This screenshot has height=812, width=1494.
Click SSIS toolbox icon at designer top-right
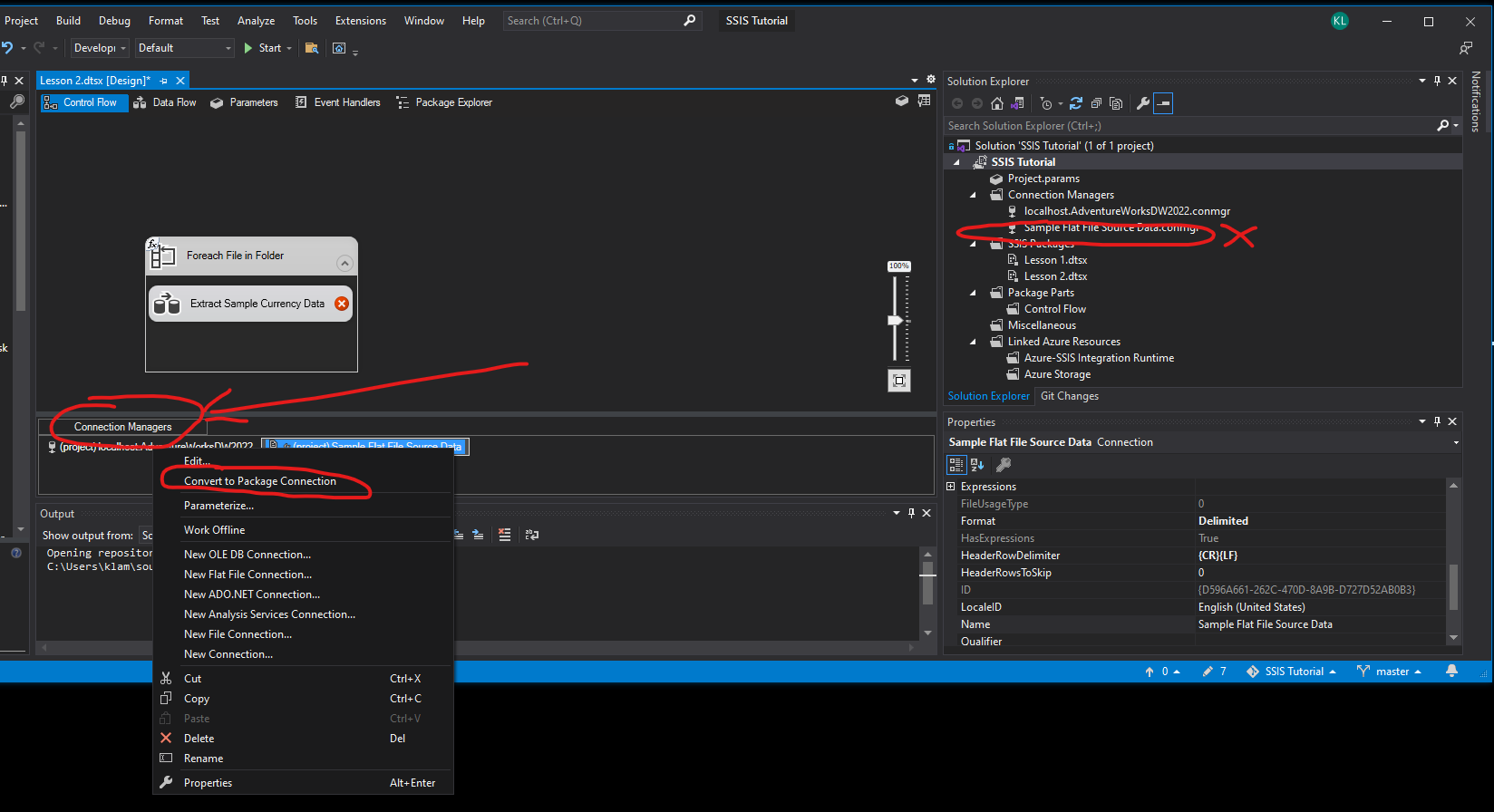[x=901, y=101]
